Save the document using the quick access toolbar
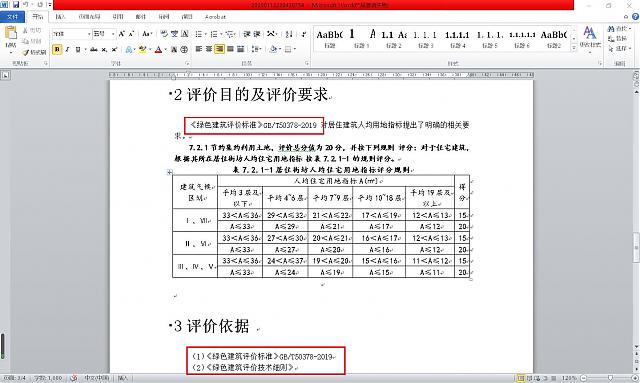 (16, 4)
